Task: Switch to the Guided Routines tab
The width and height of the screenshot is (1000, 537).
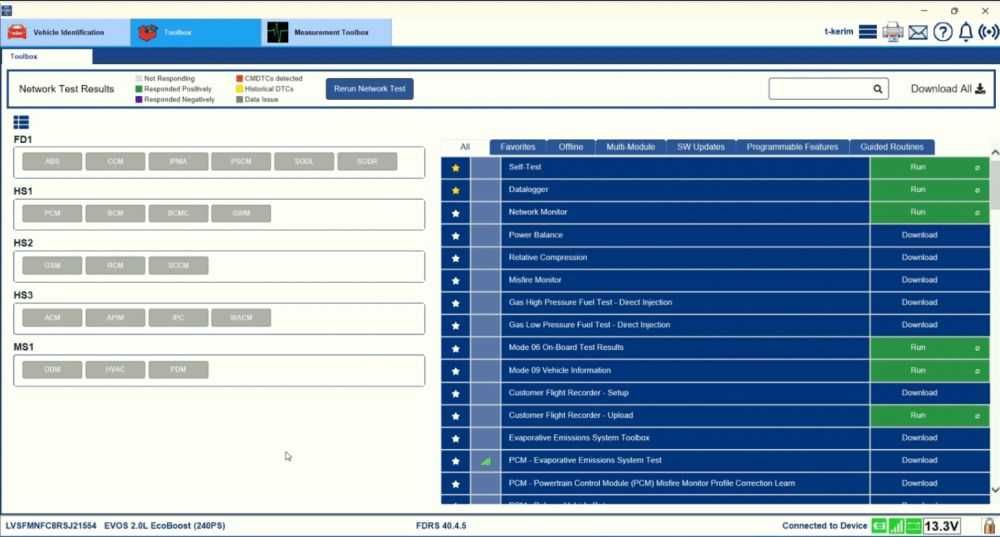Action: pos(892,147)
